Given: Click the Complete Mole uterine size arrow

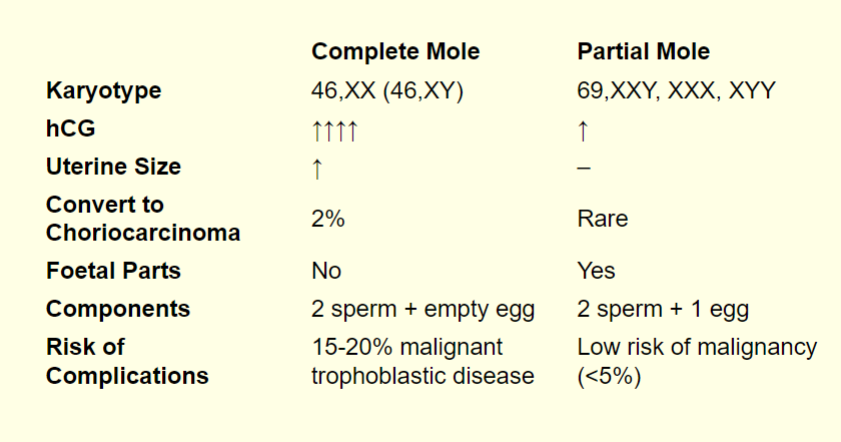Looking at the screenshot, I should coord(317,168).
